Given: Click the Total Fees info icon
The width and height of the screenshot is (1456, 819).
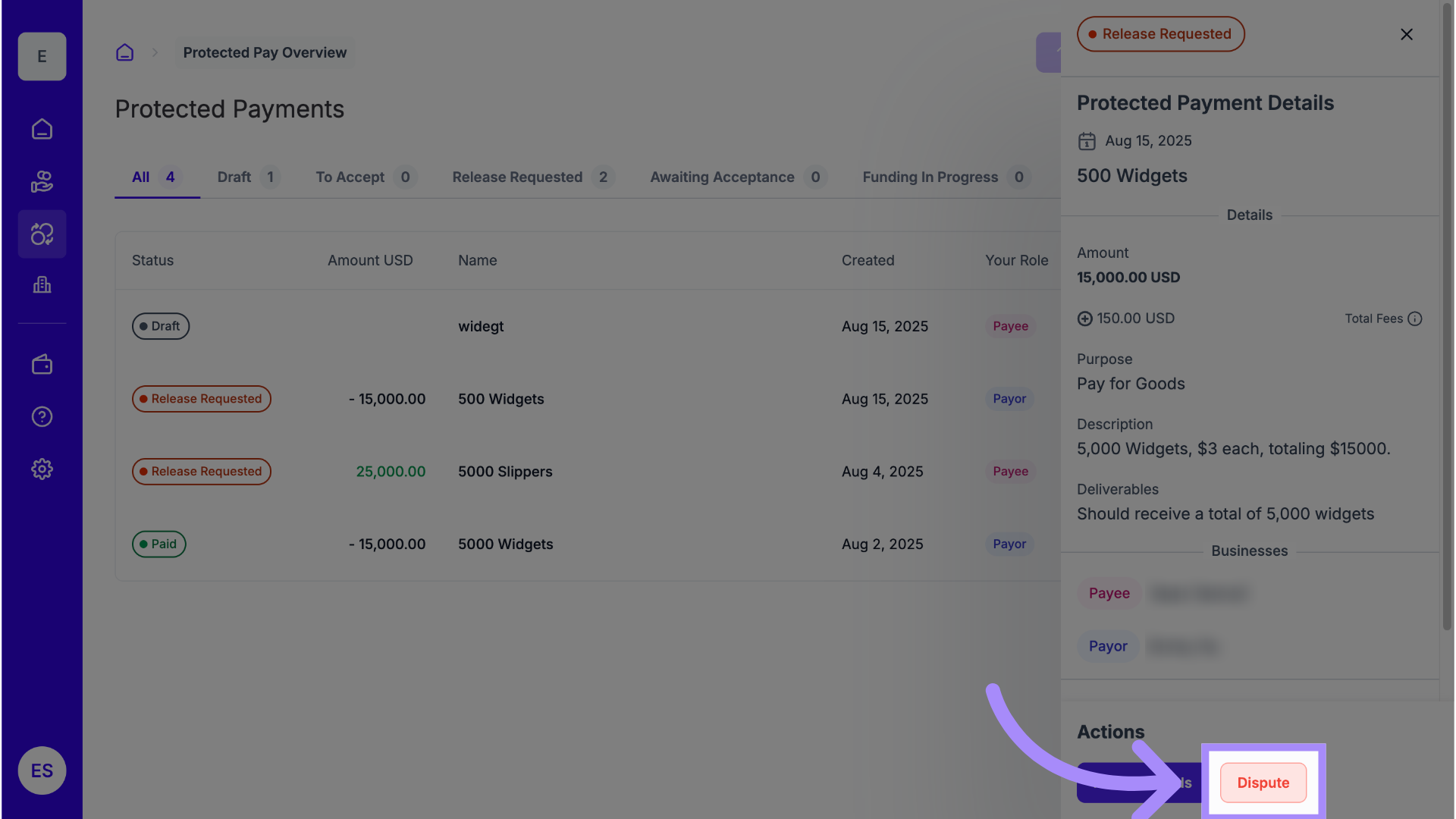Looking at the screenshot, I should 1414,318.
